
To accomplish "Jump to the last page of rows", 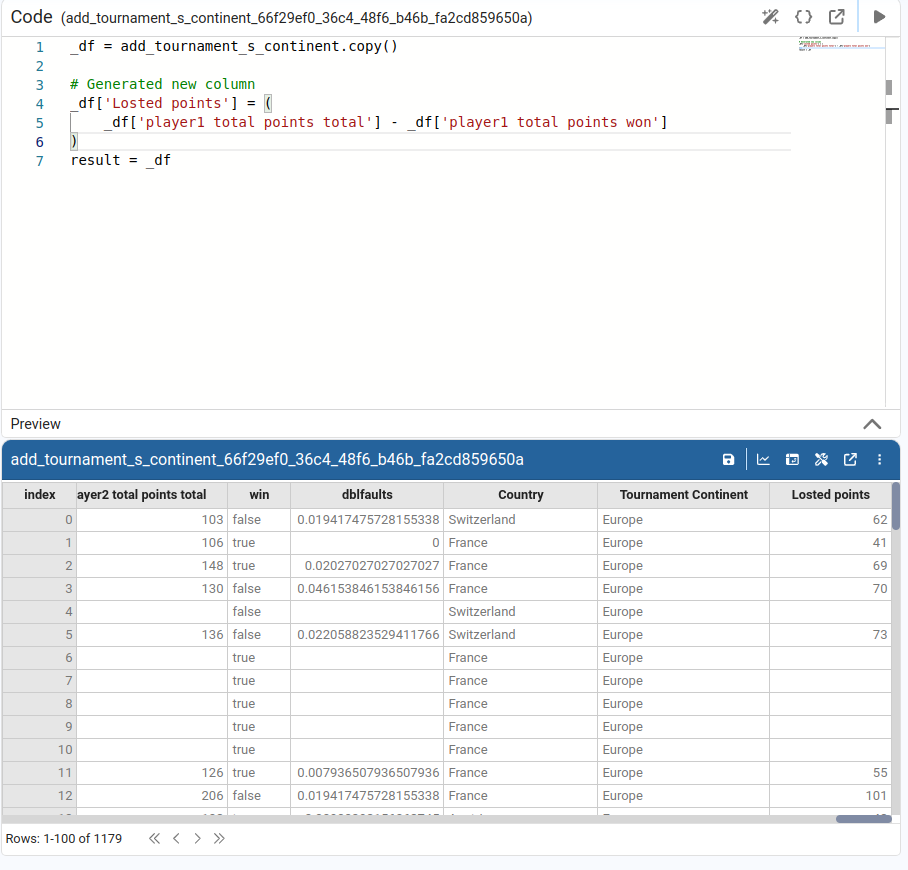I will click(219, 838).
